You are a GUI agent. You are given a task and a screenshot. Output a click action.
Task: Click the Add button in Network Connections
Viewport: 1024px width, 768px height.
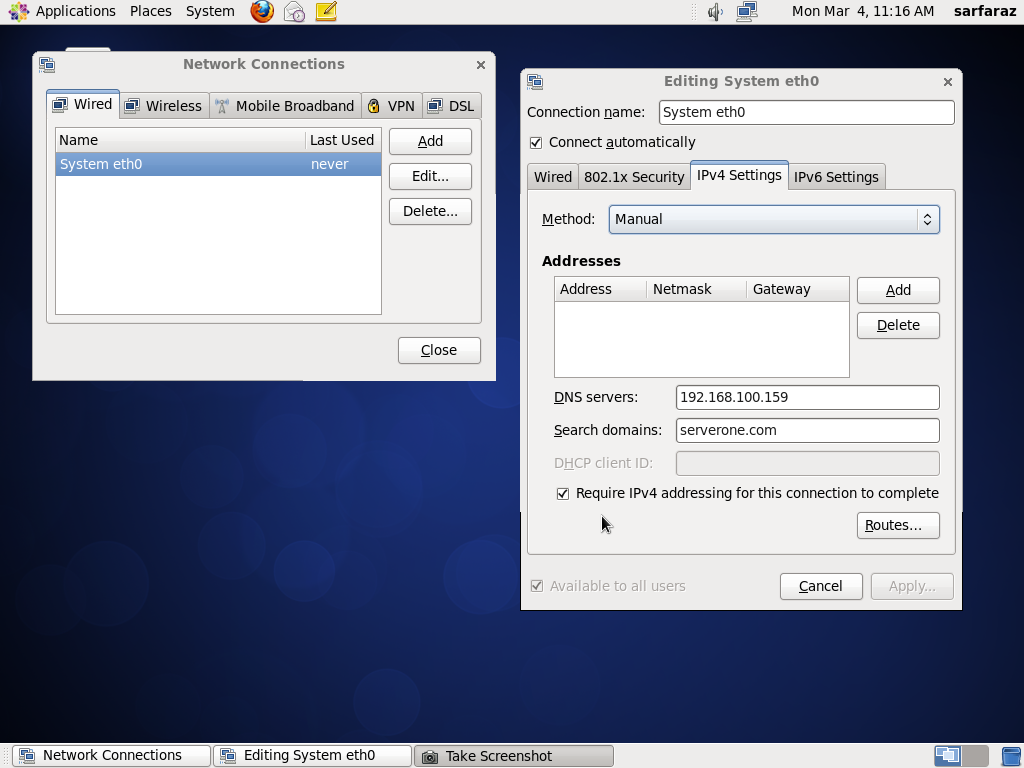pos(429,141)
